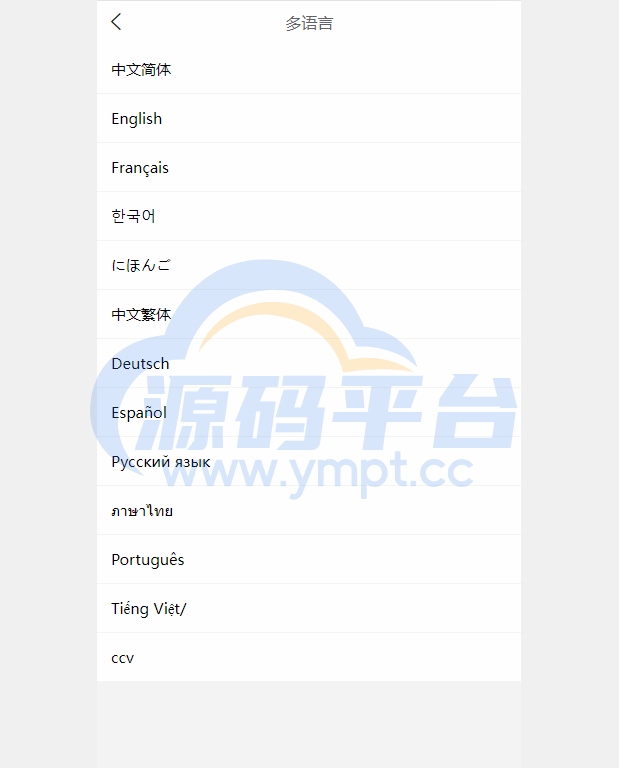Select Deutsch from the list
This screenshot has height=768, width=619.
point(309,363)
